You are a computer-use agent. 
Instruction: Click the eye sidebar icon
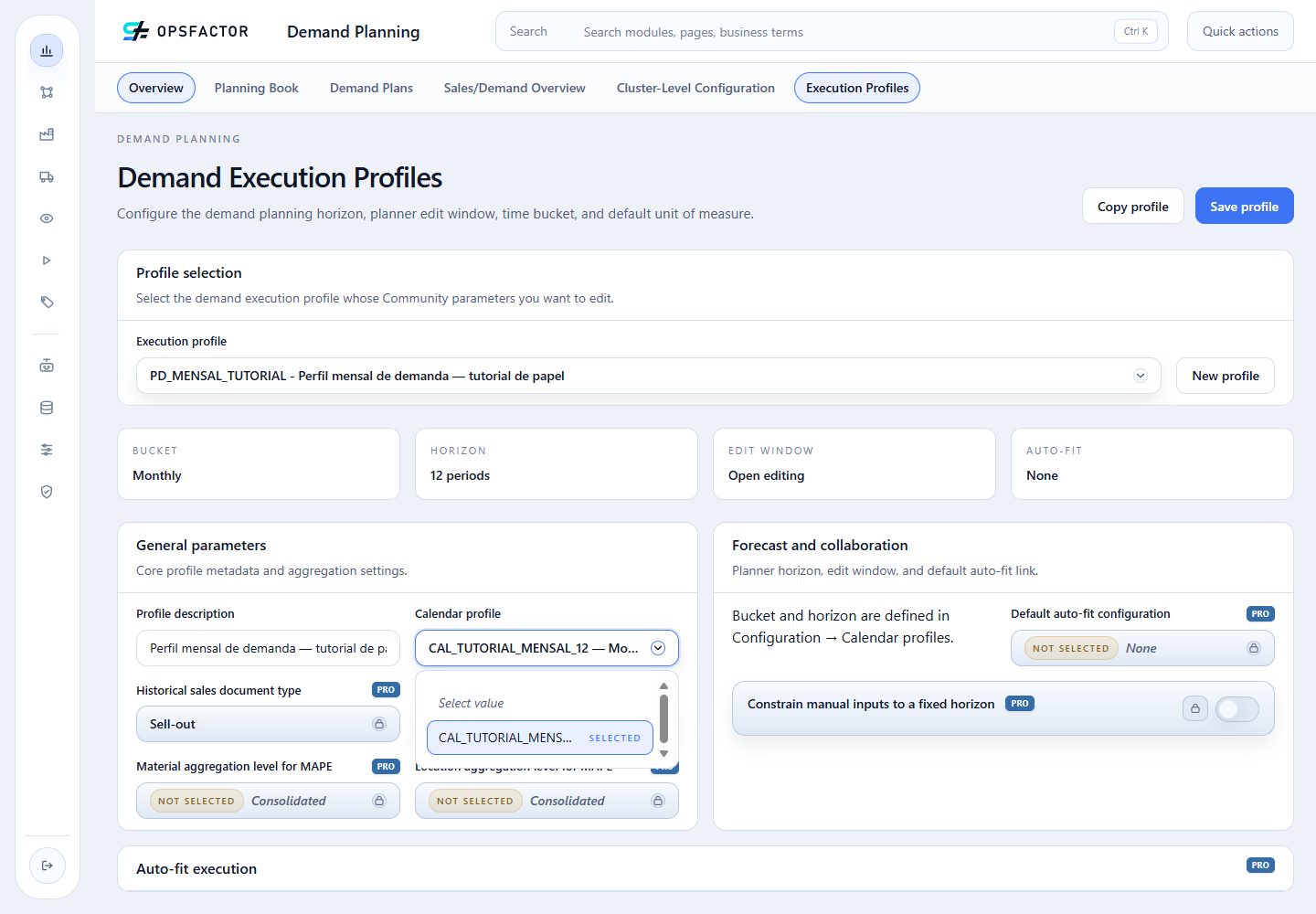(x=47, y=218)
